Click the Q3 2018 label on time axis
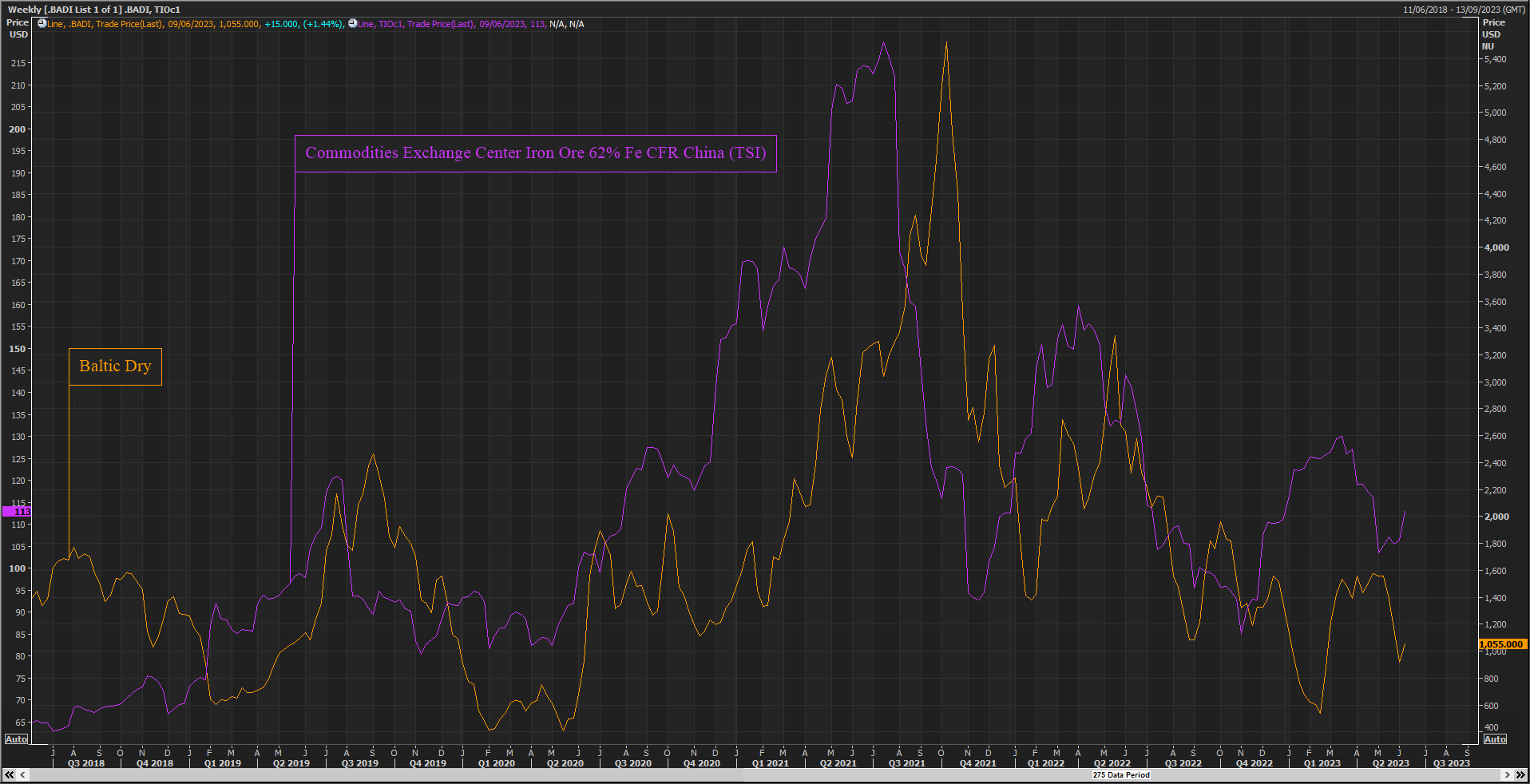 86,763
